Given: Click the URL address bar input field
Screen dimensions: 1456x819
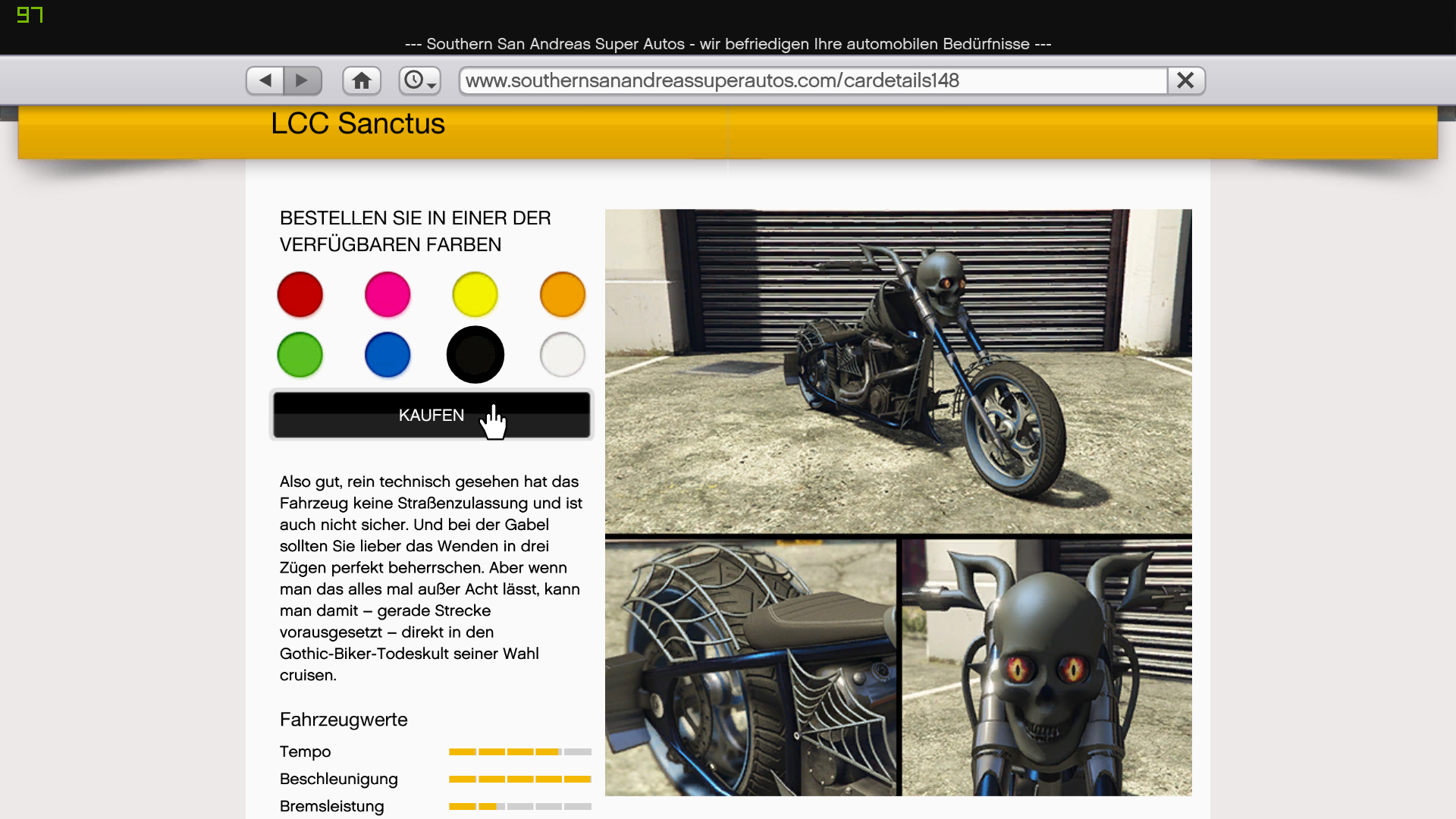Looking at the screenshot, I should (x=812, y=80).
